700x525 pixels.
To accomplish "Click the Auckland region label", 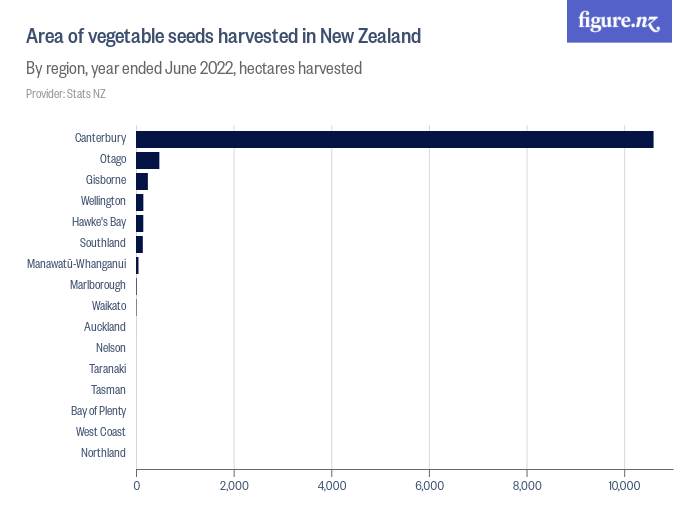I will (x=105, y=327).
